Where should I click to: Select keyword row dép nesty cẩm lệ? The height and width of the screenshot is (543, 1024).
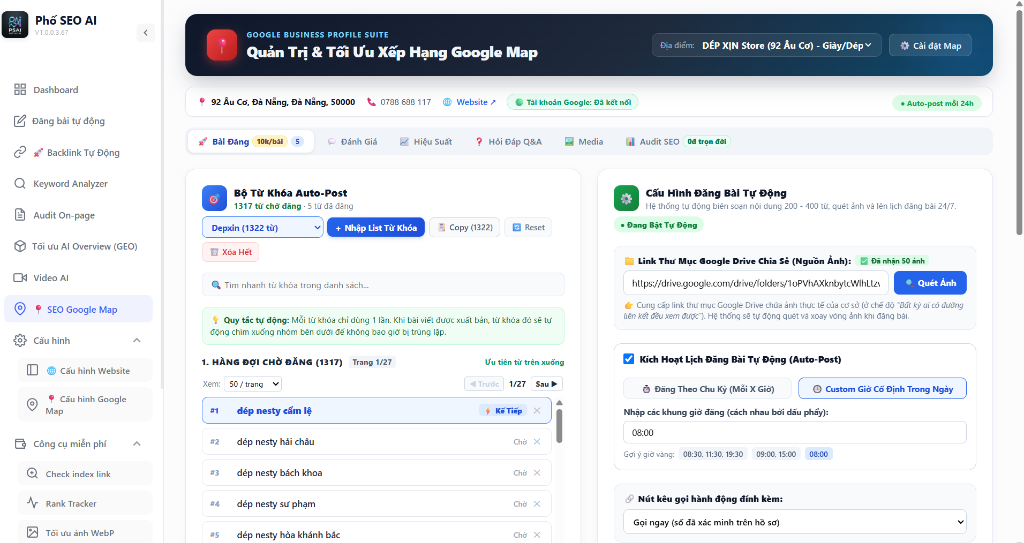[377, 410]
